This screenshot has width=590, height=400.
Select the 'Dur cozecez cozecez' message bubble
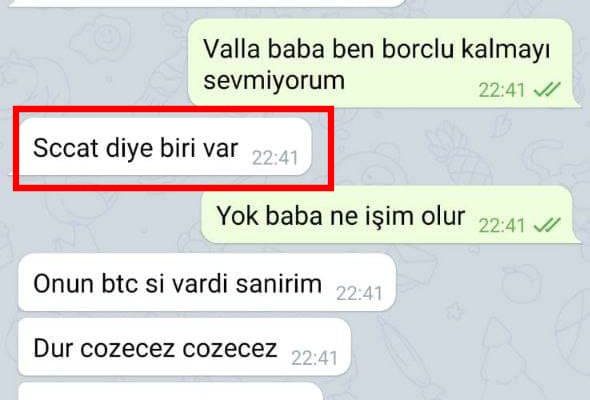pyautogui.click(x=184, y=347)
